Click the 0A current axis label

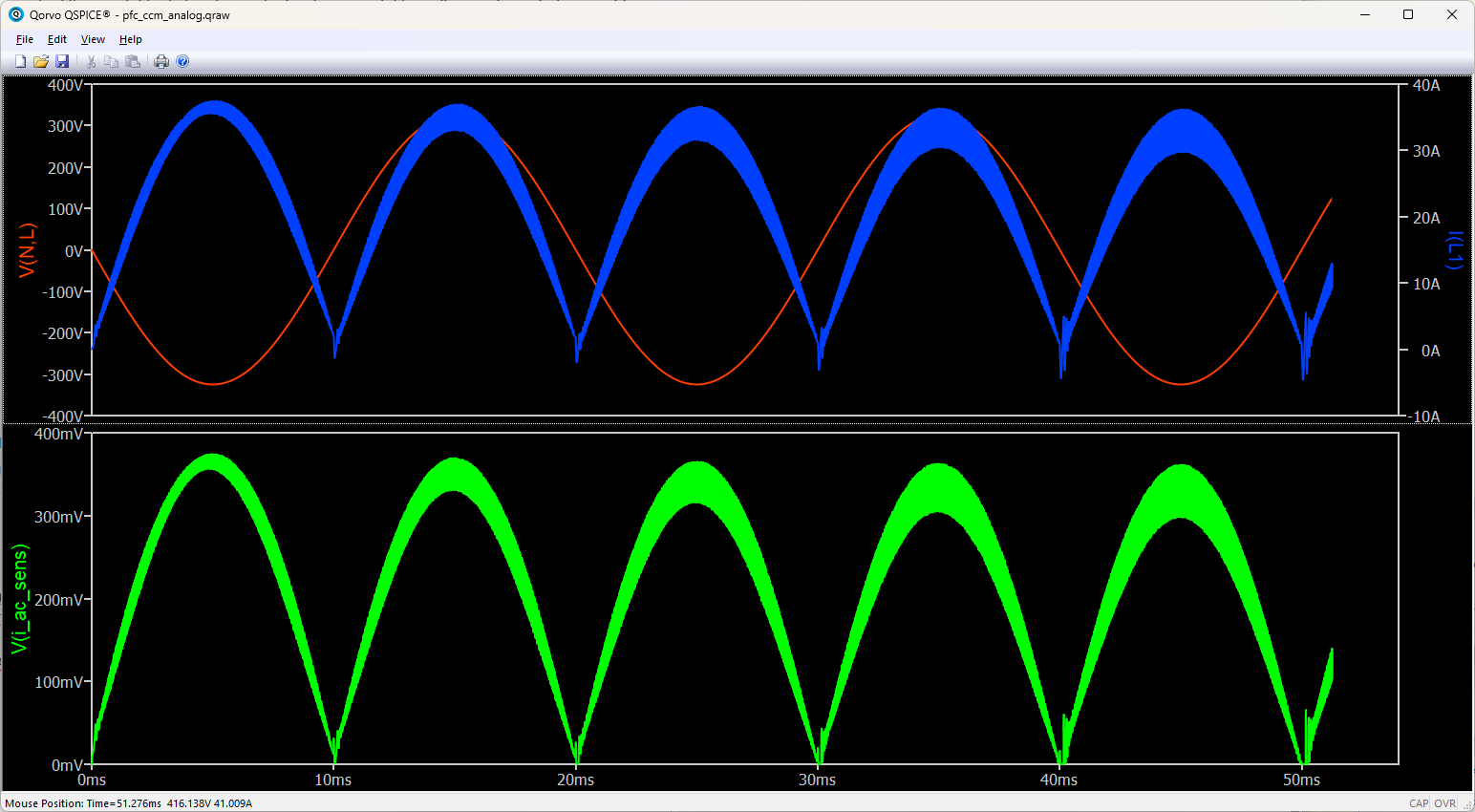coord(1430,352)
